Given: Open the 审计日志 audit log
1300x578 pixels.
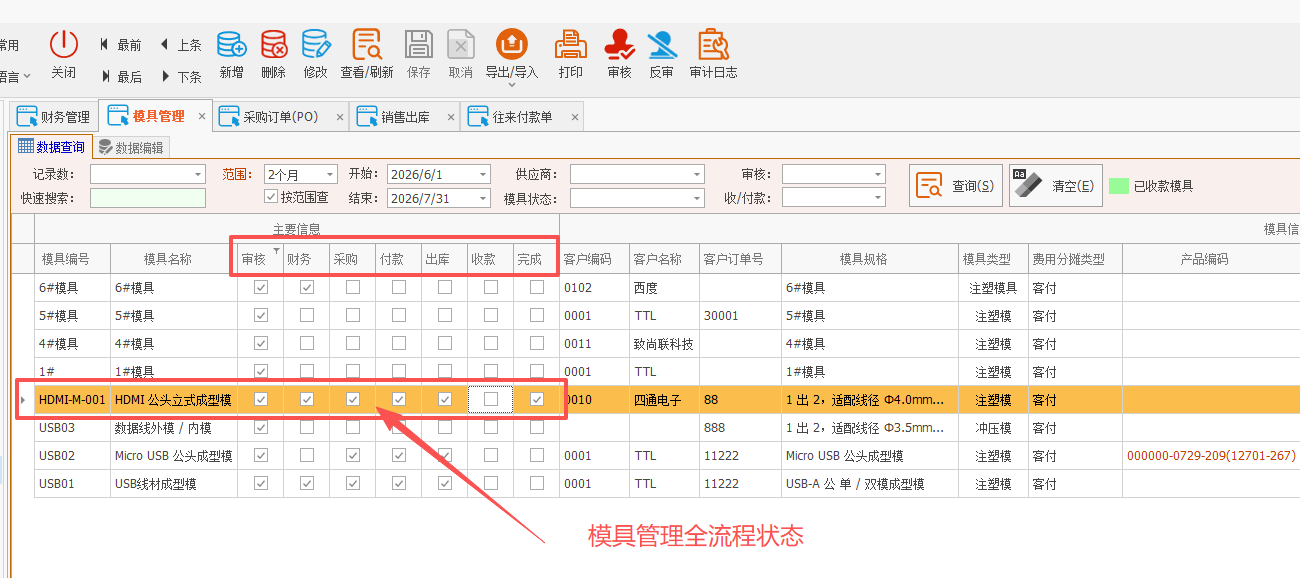Looking at the screenshot, I should coord(713,44).
